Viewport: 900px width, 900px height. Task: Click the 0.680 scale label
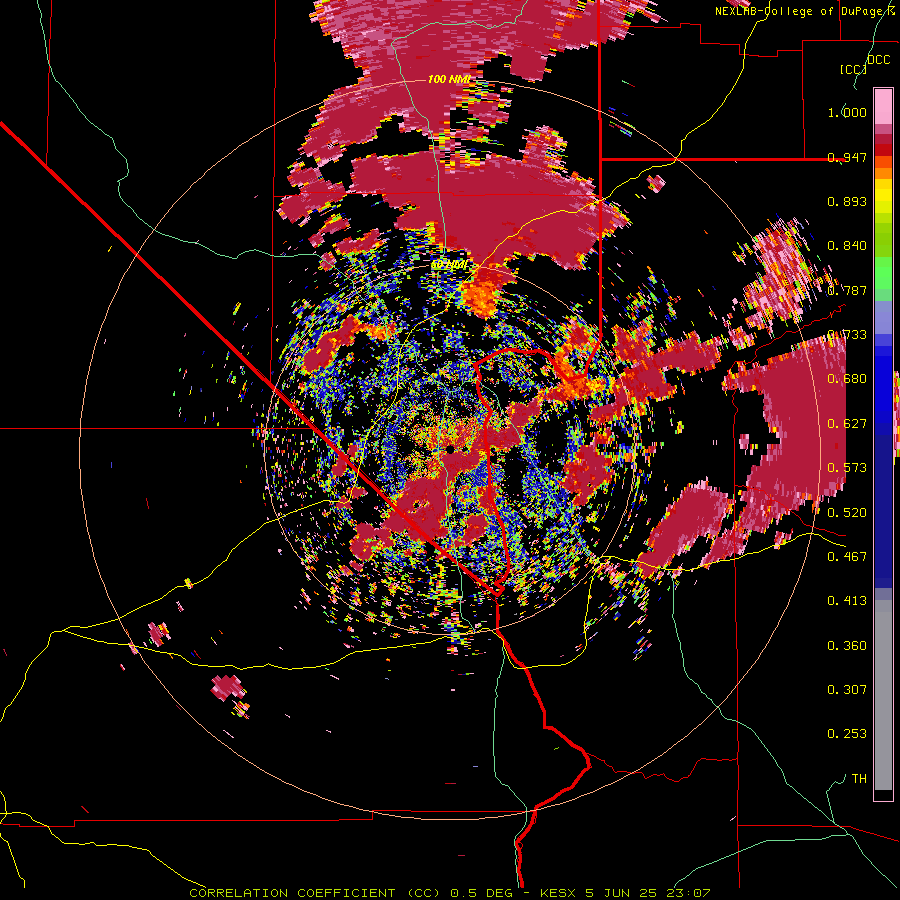pyautogui.click(x=847, y=379)
